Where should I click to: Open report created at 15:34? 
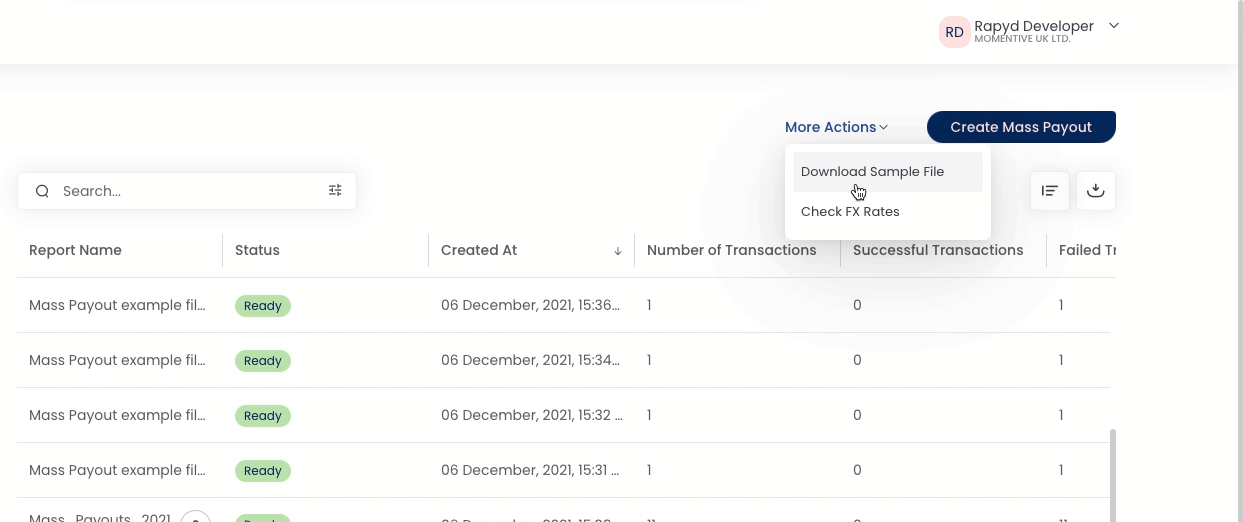pos(564,360)
